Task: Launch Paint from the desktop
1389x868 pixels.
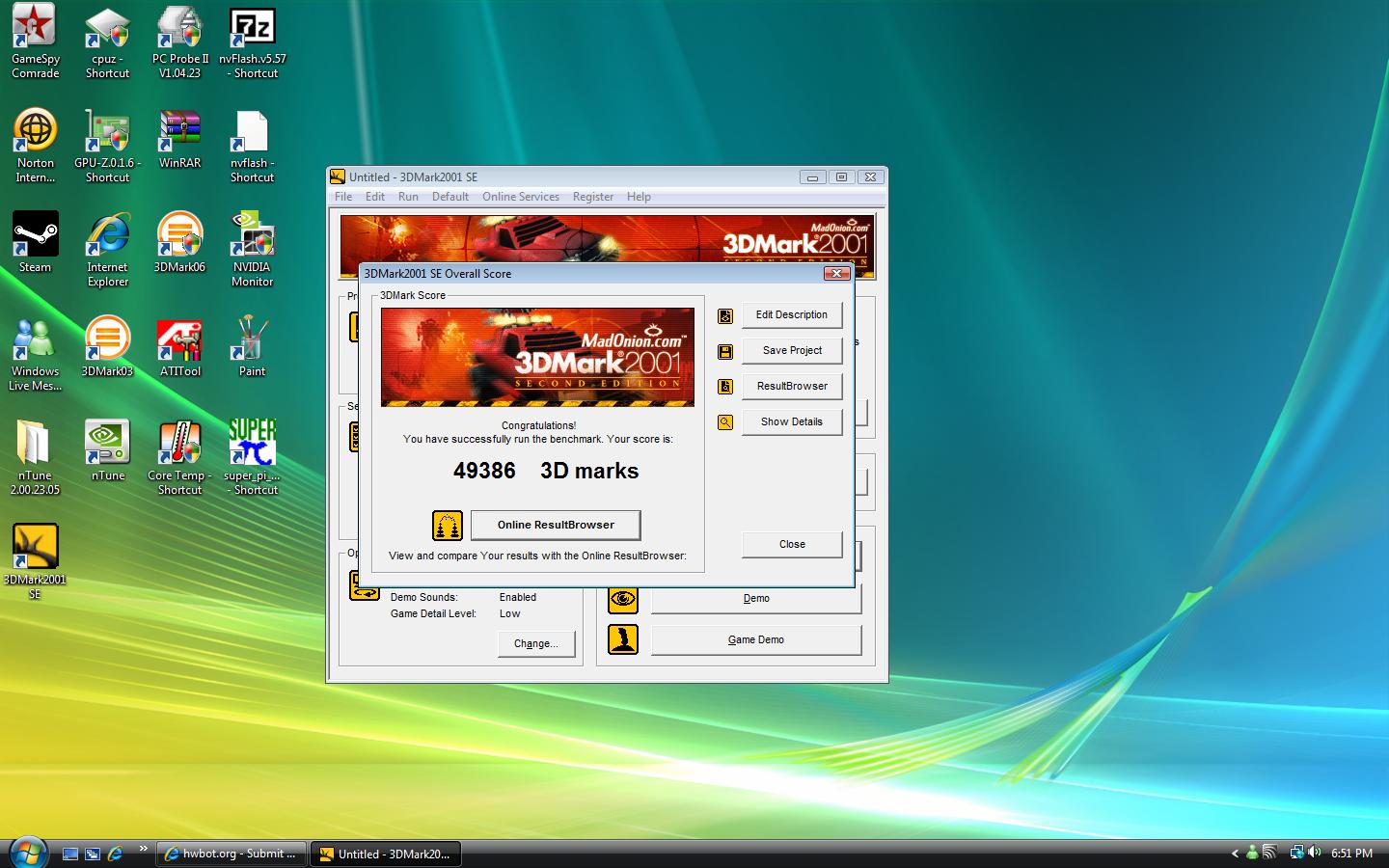Action: (x=252, y=346)
